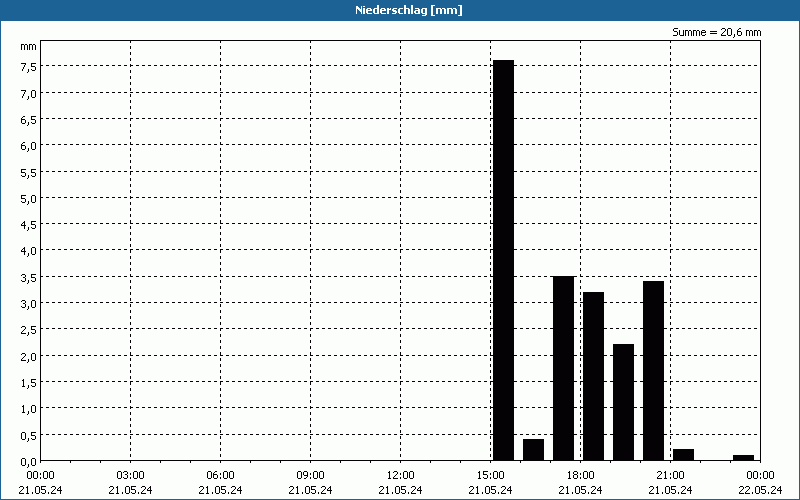This screenshot has width=800, height=500.
Task: Select the 12:00 time axis label
Action: tap(401, 476)
